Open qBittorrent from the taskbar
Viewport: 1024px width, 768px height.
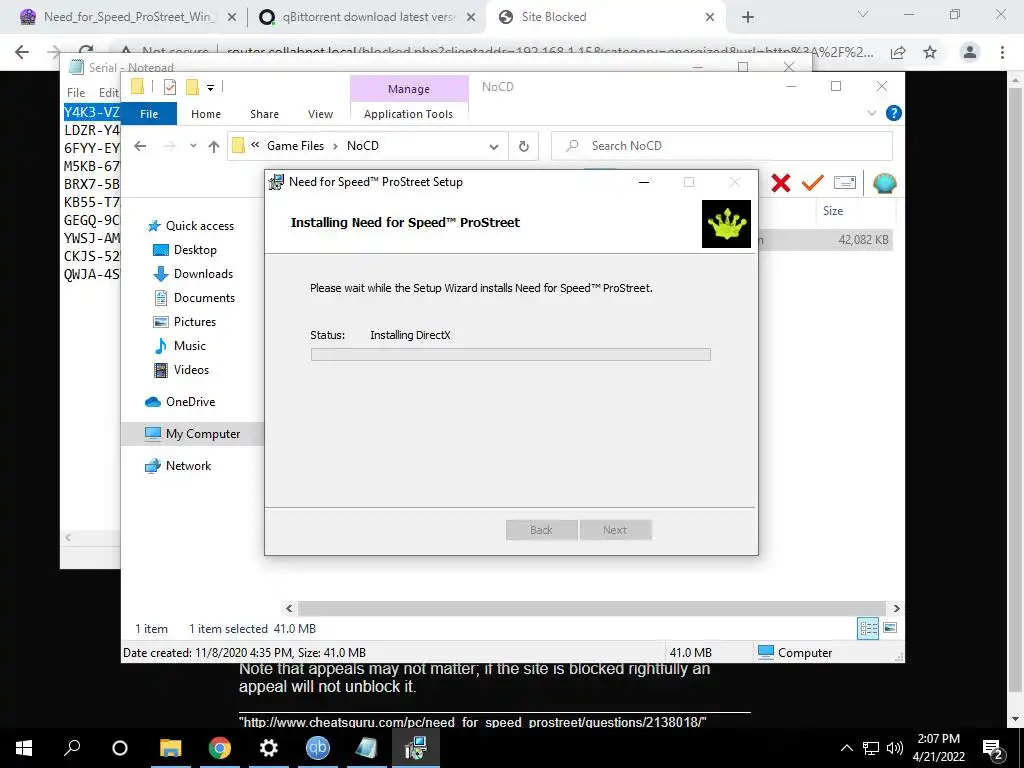[317, 748]
